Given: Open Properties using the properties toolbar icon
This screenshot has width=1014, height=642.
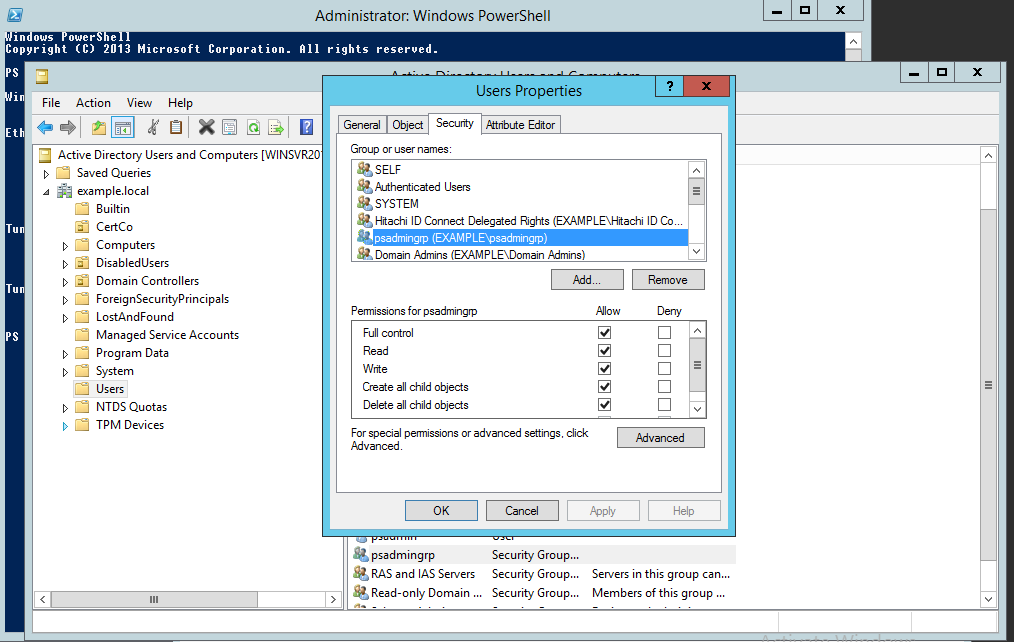Looking at the screenshot, I should 229,127.
